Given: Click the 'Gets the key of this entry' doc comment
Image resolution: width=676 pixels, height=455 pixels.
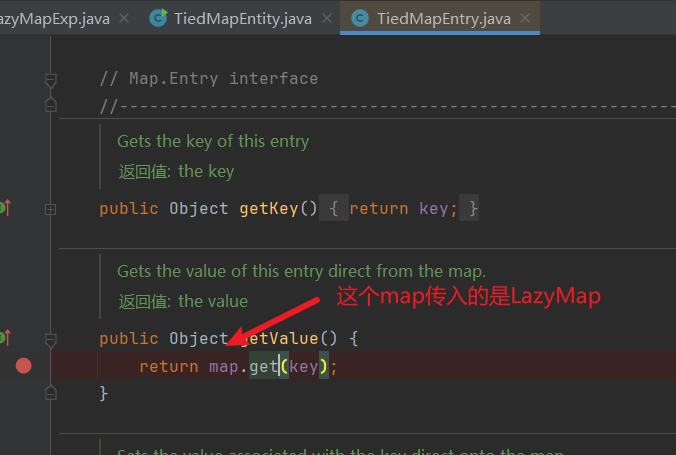Looking at the screenshot, I should coord(213,141).
